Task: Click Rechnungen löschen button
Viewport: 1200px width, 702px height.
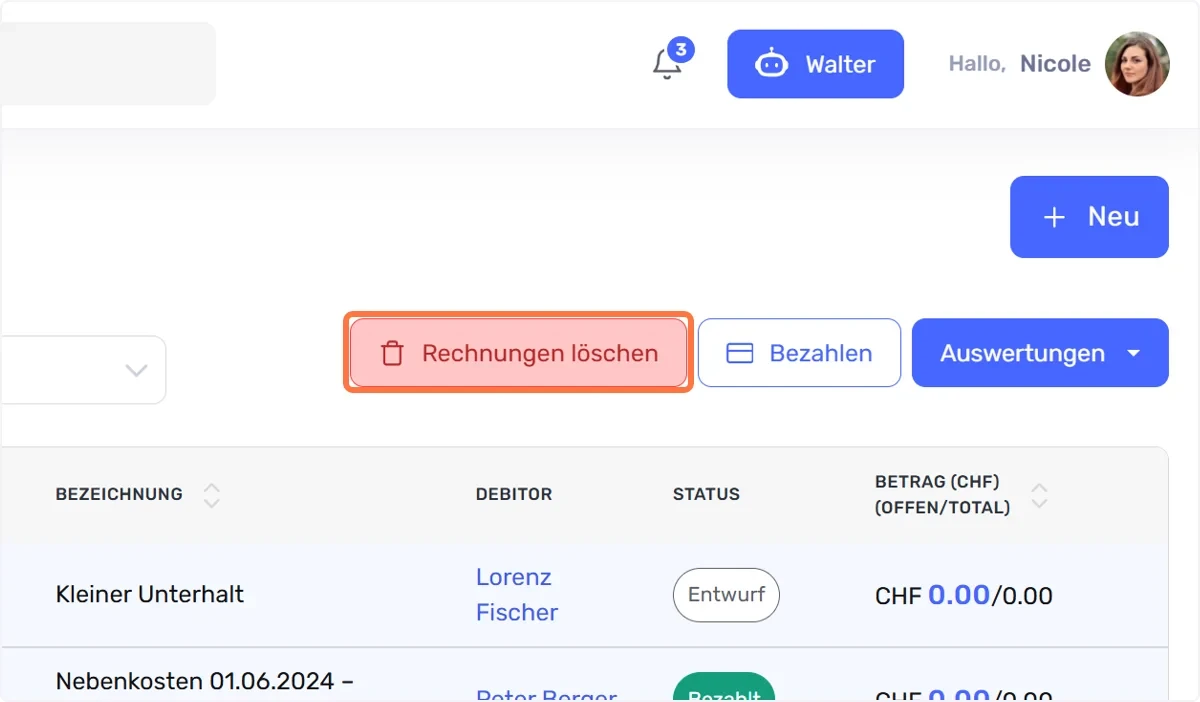Action: (x=518, y=352)
